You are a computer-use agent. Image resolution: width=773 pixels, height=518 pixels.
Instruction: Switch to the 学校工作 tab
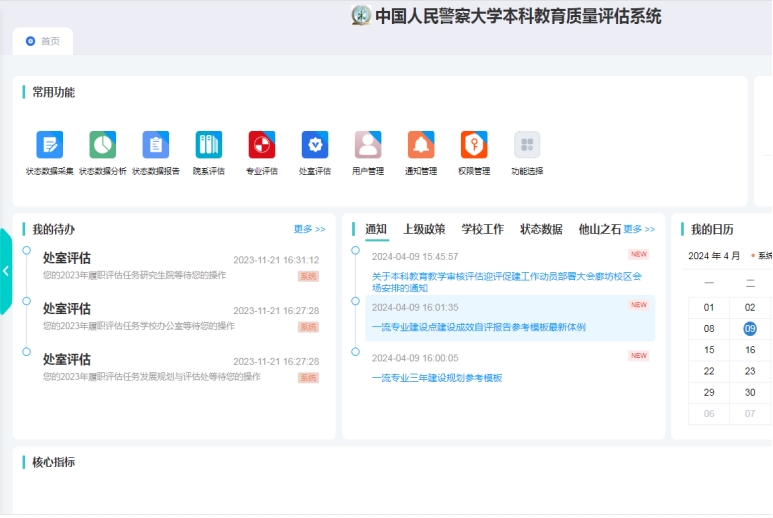tap(482, 229)
